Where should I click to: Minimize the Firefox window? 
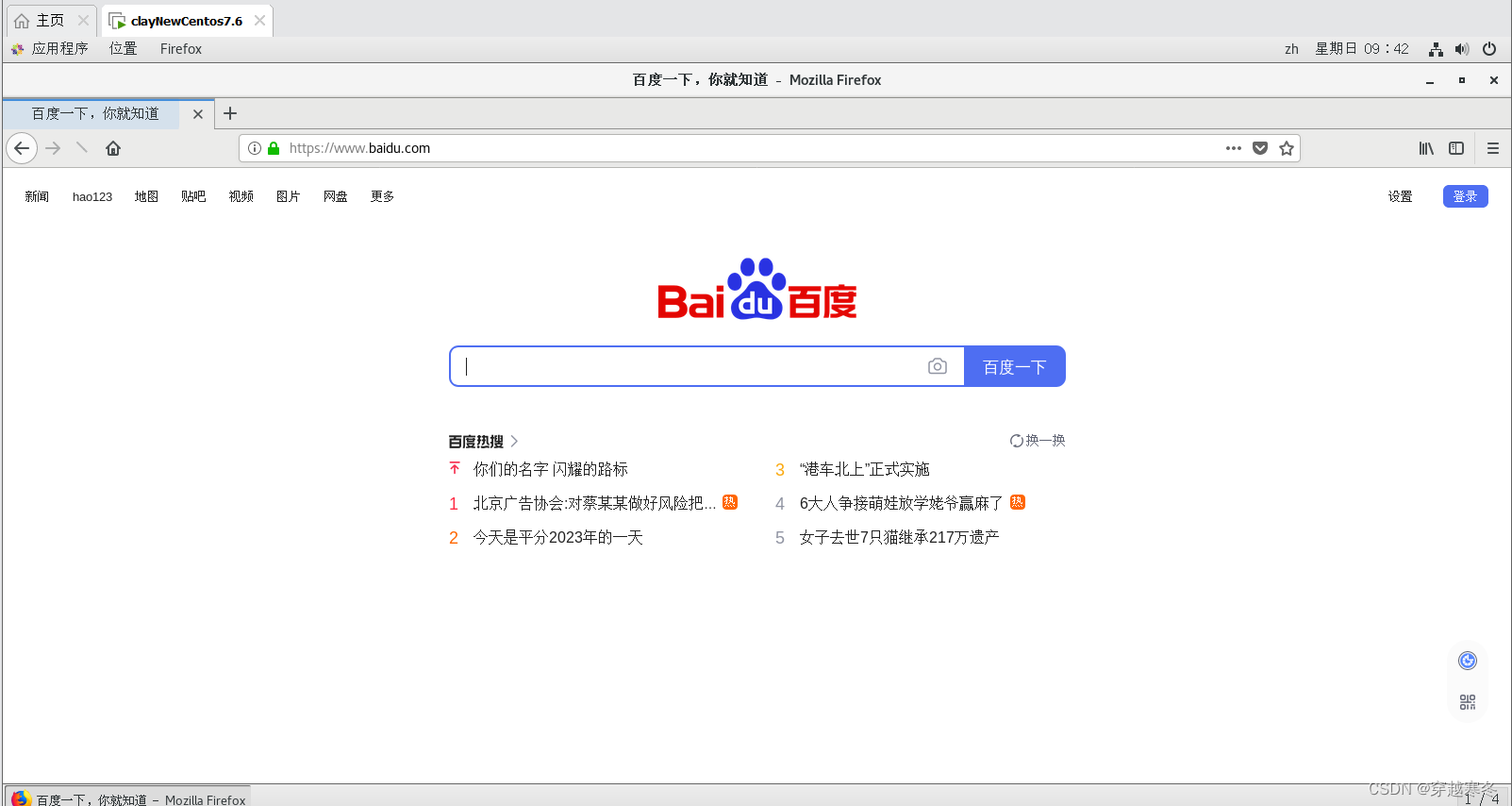coord(1430,80)
